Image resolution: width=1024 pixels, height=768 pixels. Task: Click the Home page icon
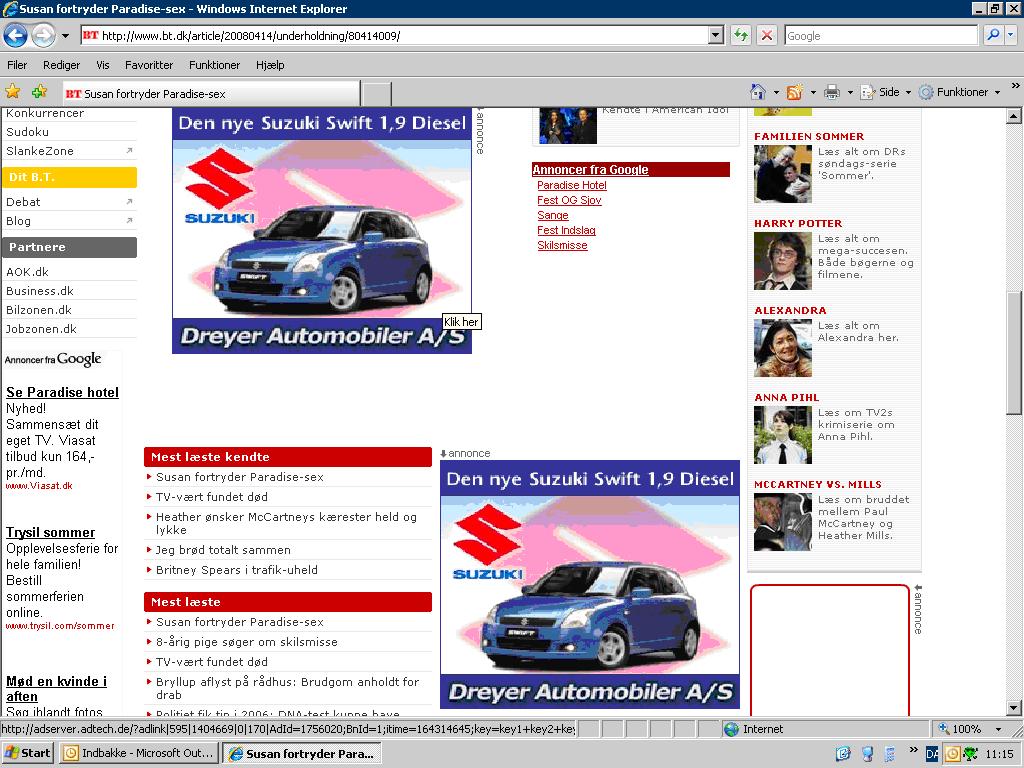point(758,92)
